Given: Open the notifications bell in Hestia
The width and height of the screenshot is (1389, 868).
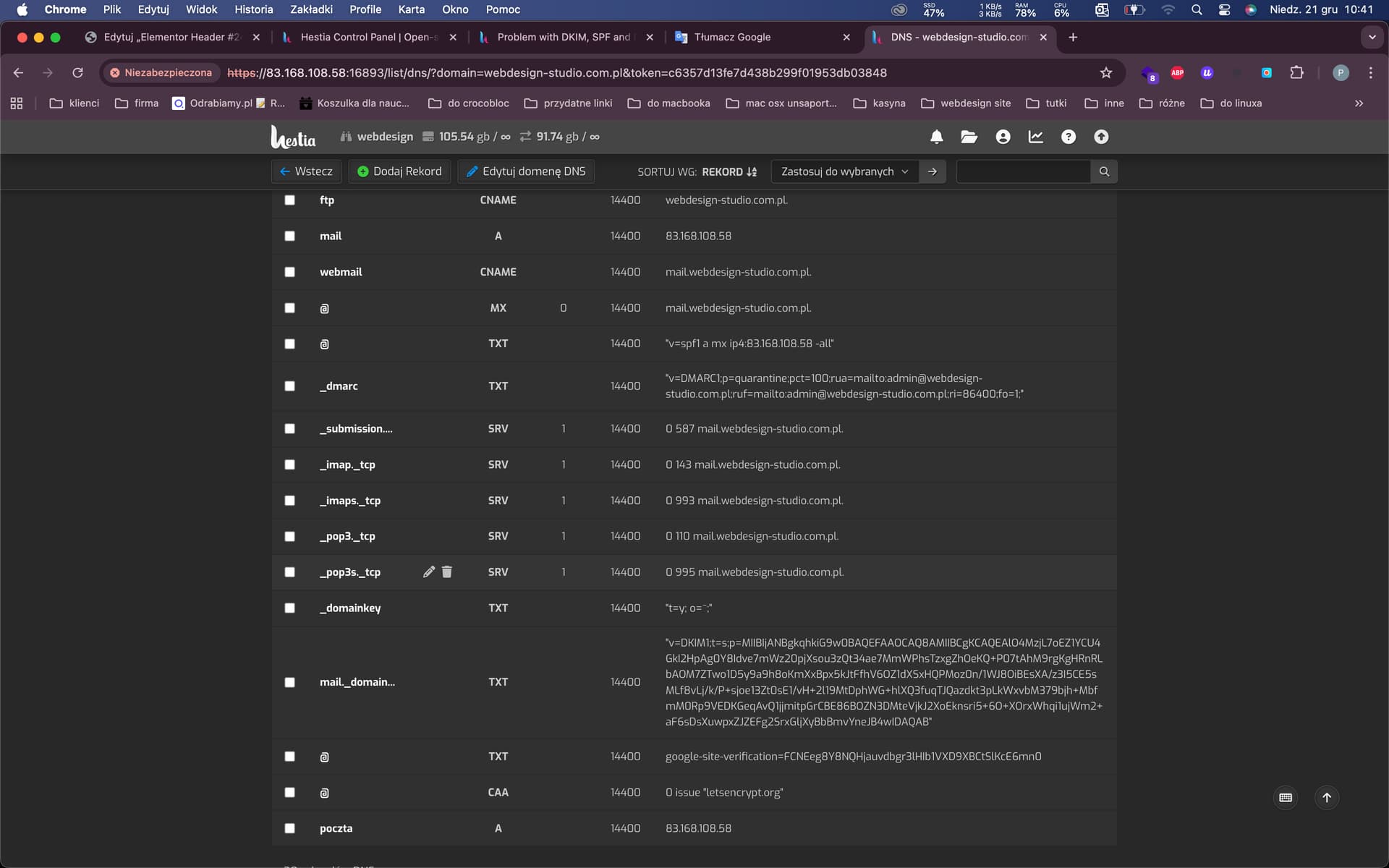Looking at the screenshot, I should tap(936, 137).
